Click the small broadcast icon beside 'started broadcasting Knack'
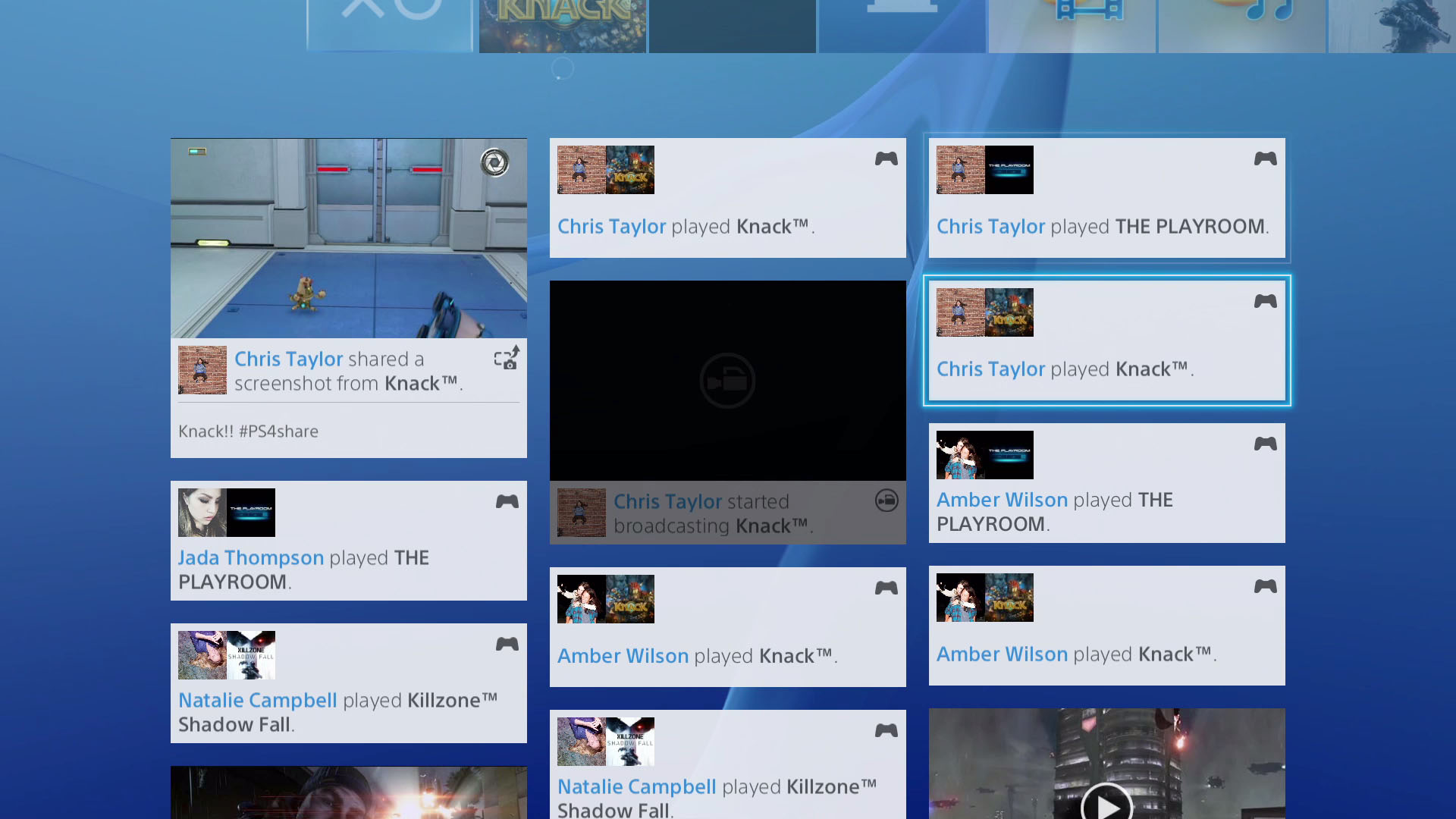The width and height of the screenshot is (1456, 819). click(886, 500)
